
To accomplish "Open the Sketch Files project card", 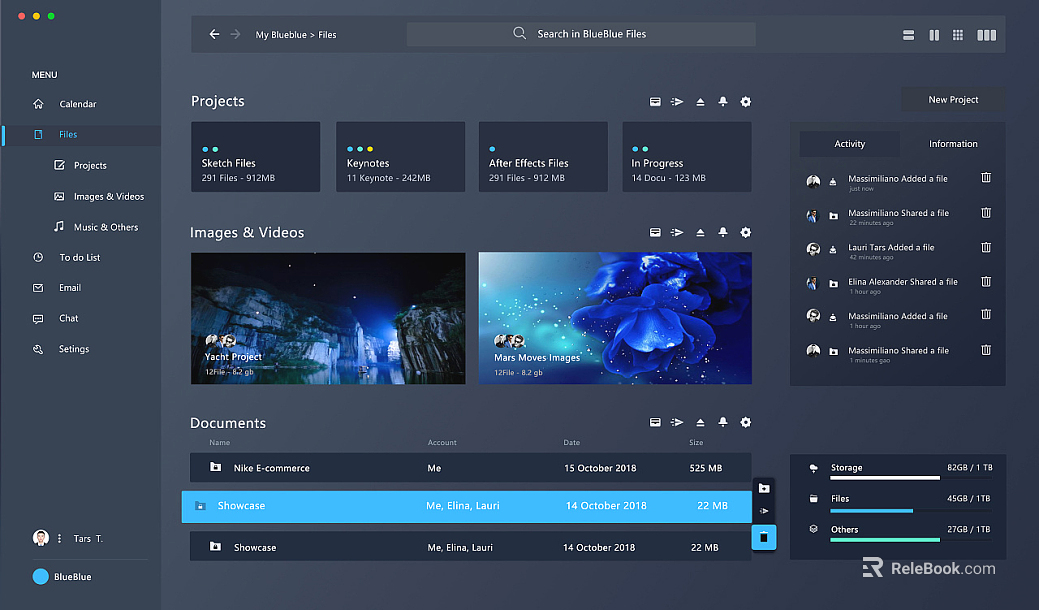I will coord(255,157).
